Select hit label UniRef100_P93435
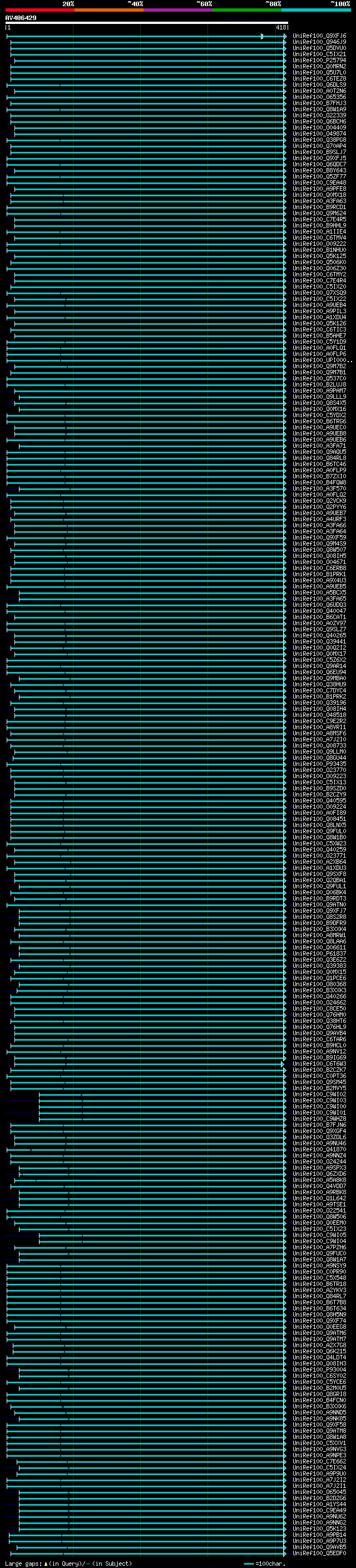Viewport: 356px width, 1568px height. pyautogui.click(x=319, y=764)
